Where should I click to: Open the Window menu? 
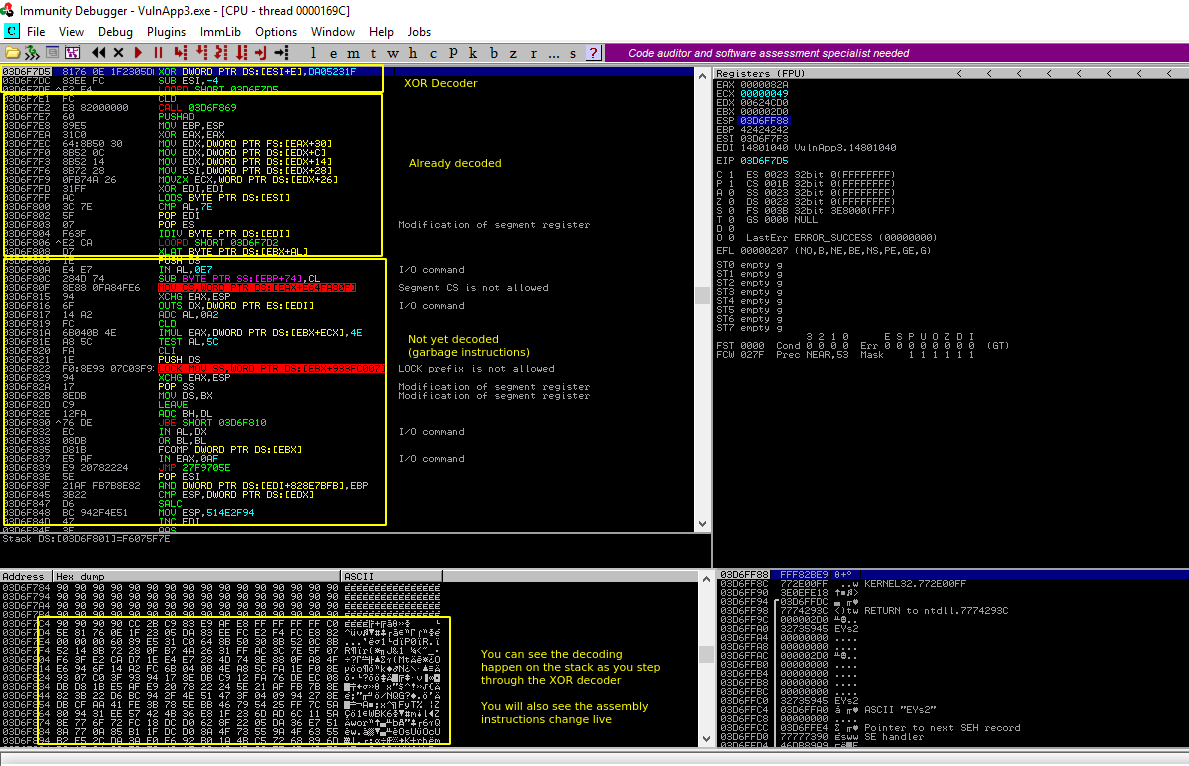click(333, 32)
